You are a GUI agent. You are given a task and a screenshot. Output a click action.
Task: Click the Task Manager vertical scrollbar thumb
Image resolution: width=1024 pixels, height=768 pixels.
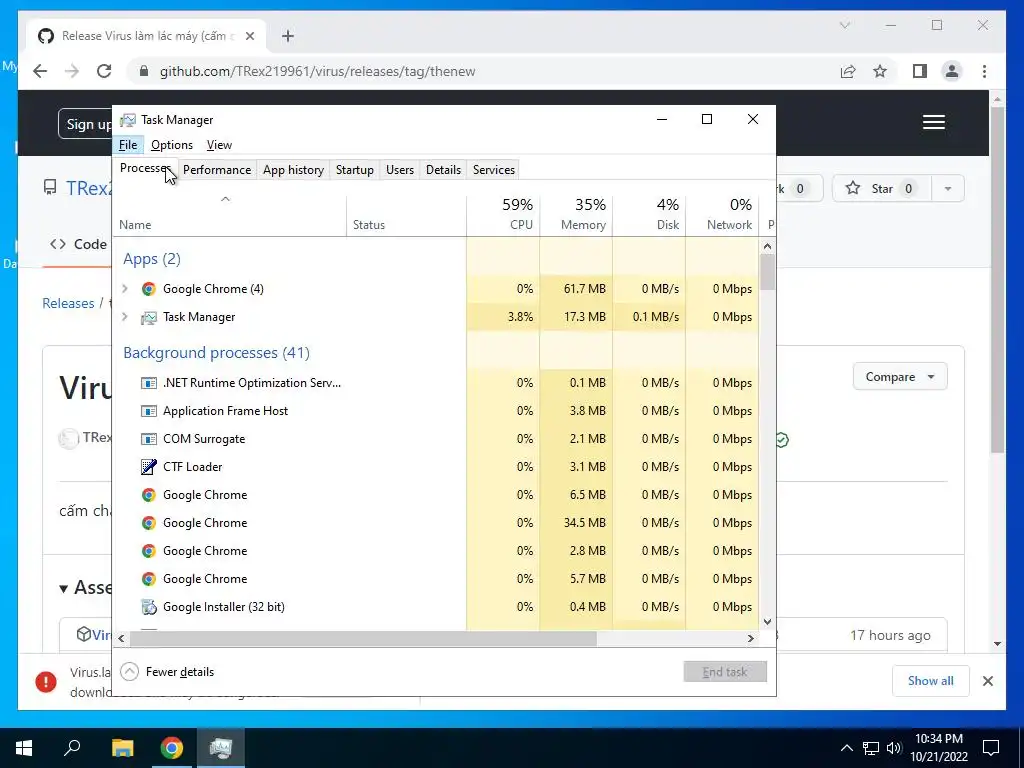767,272
